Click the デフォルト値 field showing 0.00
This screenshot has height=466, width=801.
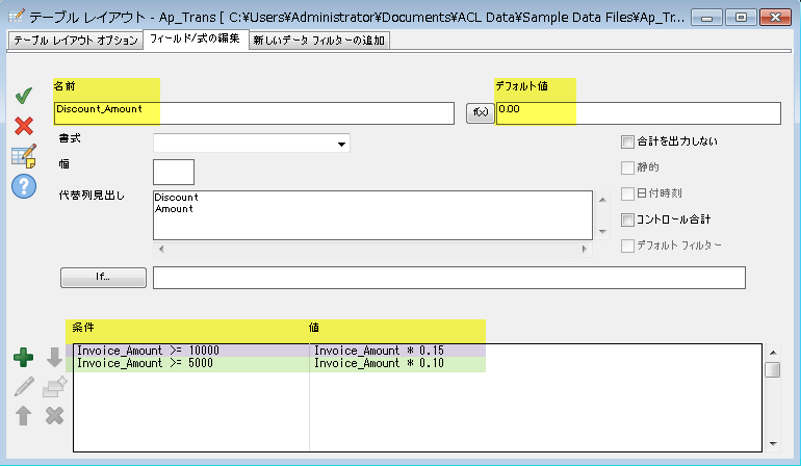[638, 112]
